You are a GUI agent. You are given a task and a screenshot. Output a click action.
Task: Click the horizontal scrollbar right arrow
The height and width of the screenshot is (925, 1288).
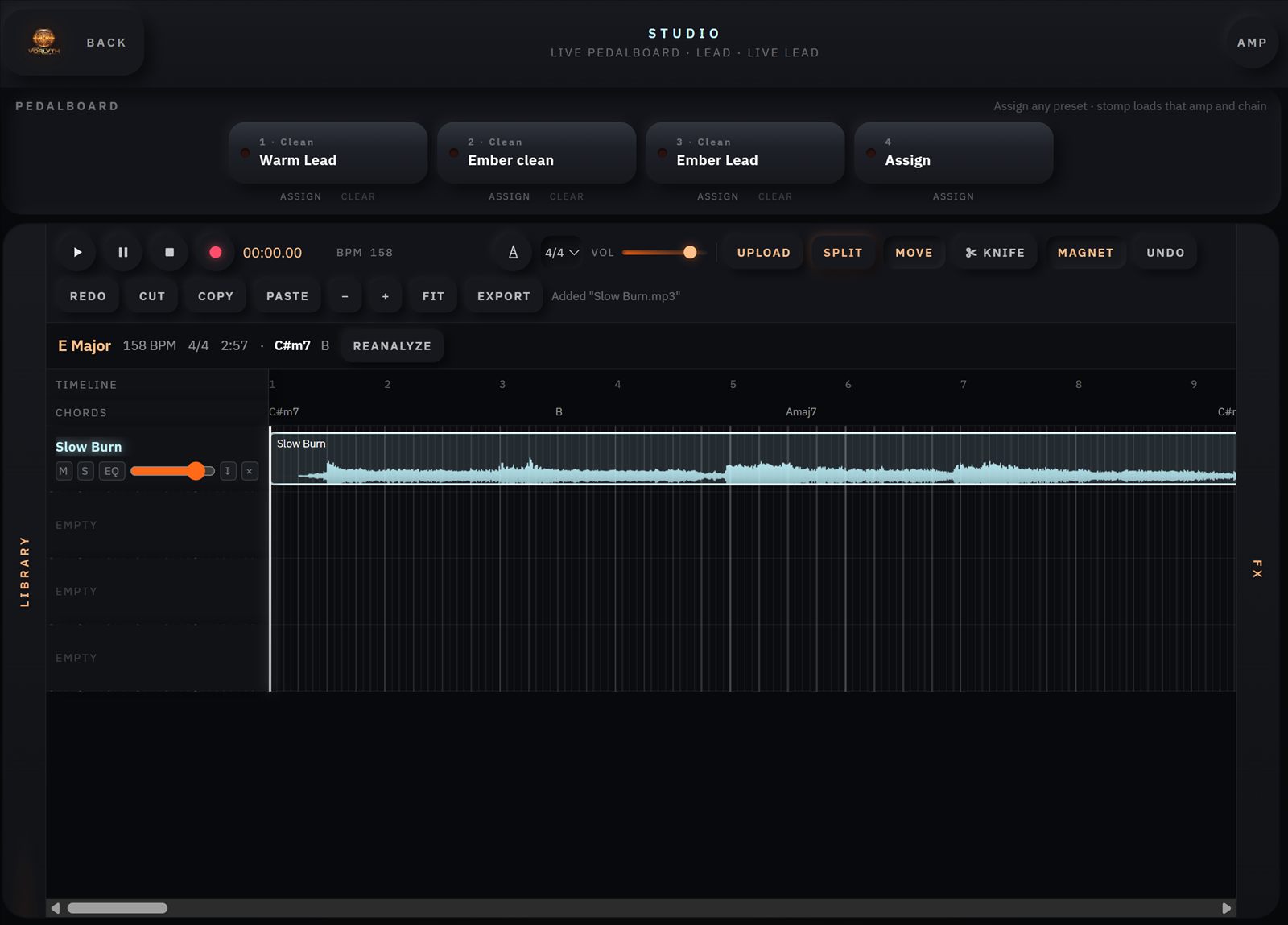[x=1226, y=908]
